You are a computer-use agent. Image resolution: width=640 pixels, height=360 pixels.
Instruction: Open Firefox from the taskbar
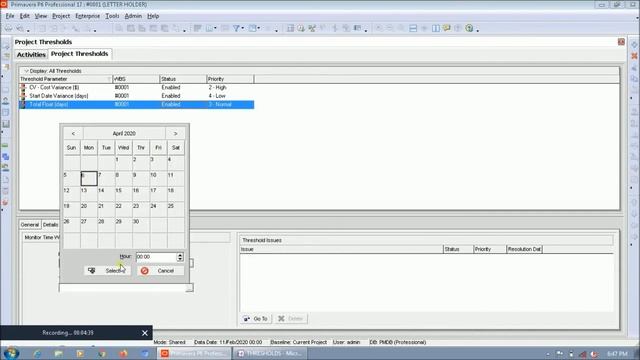(x=123, y=353)
